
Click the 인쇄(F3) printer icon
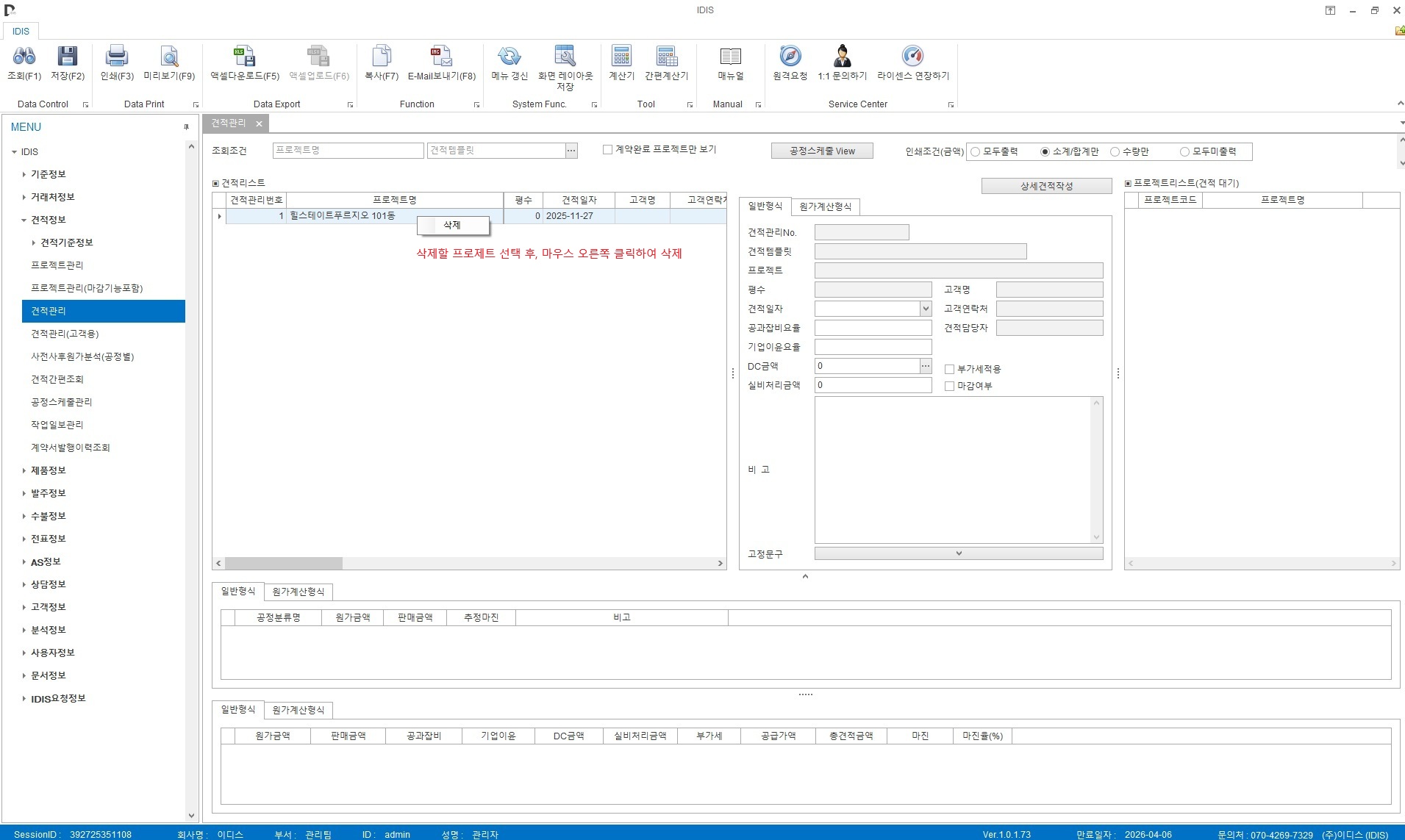(x=117, y=57)
